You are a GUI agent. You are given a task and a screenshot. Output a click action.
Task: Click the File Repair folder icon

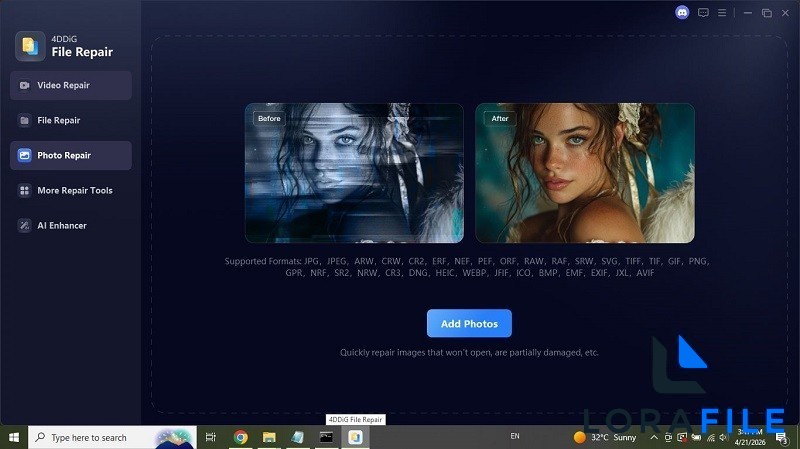click(x=24, y=120)
